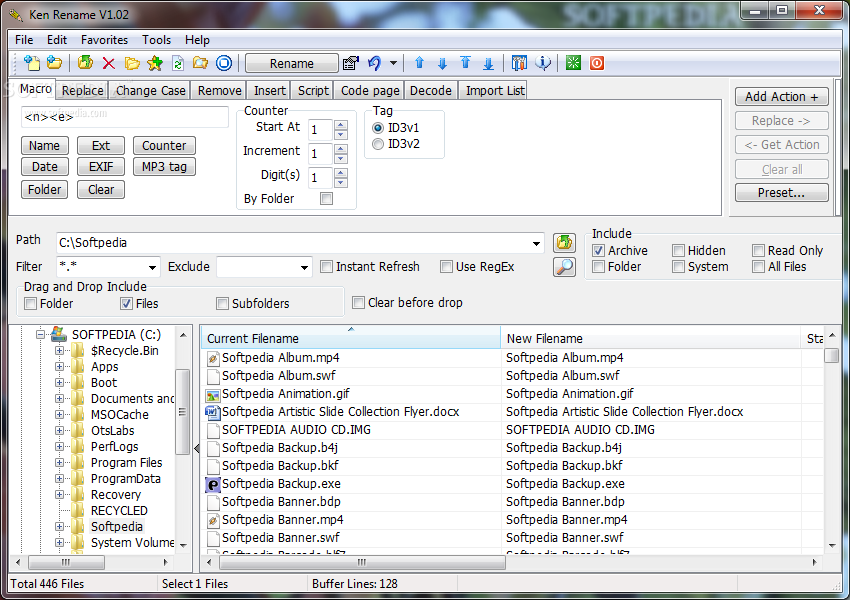Viewport: 850px width, 600px height.
Task: Enable the Use RegEx checkbox
Action: 446,267
